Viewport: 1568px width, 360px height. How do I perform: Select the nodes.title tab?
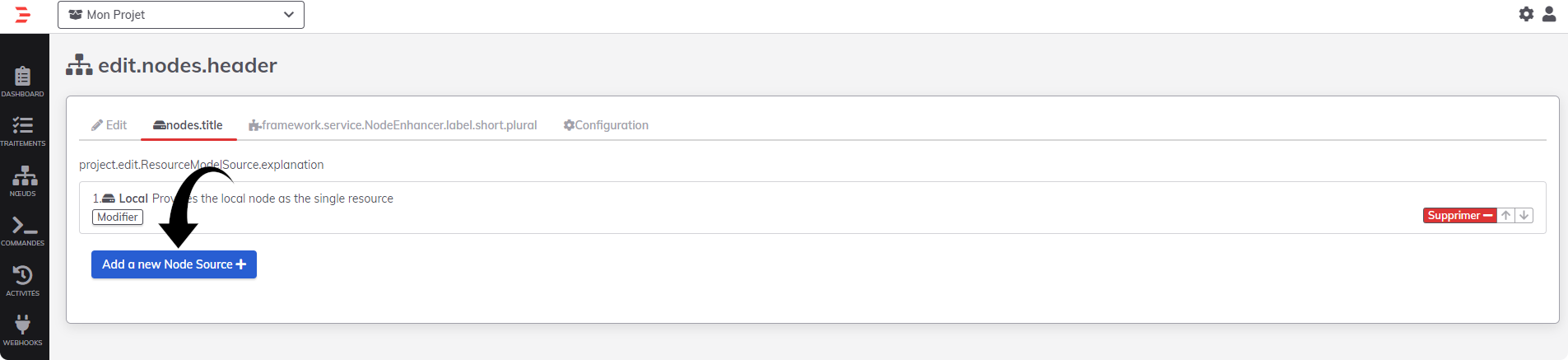pos(188,125)
